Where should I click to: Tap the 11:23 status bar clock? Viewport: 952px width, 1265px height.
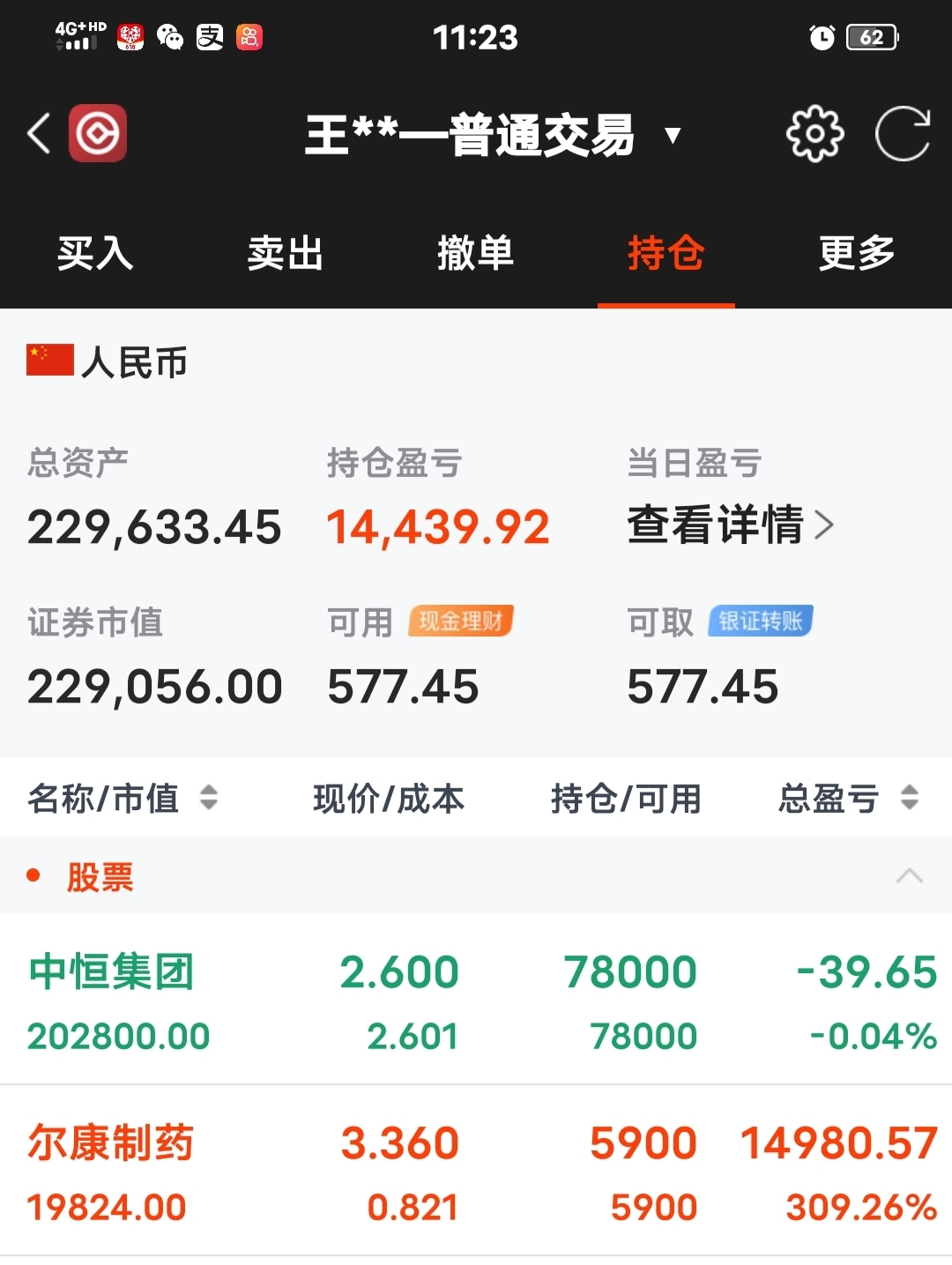(x=475, y=37)
